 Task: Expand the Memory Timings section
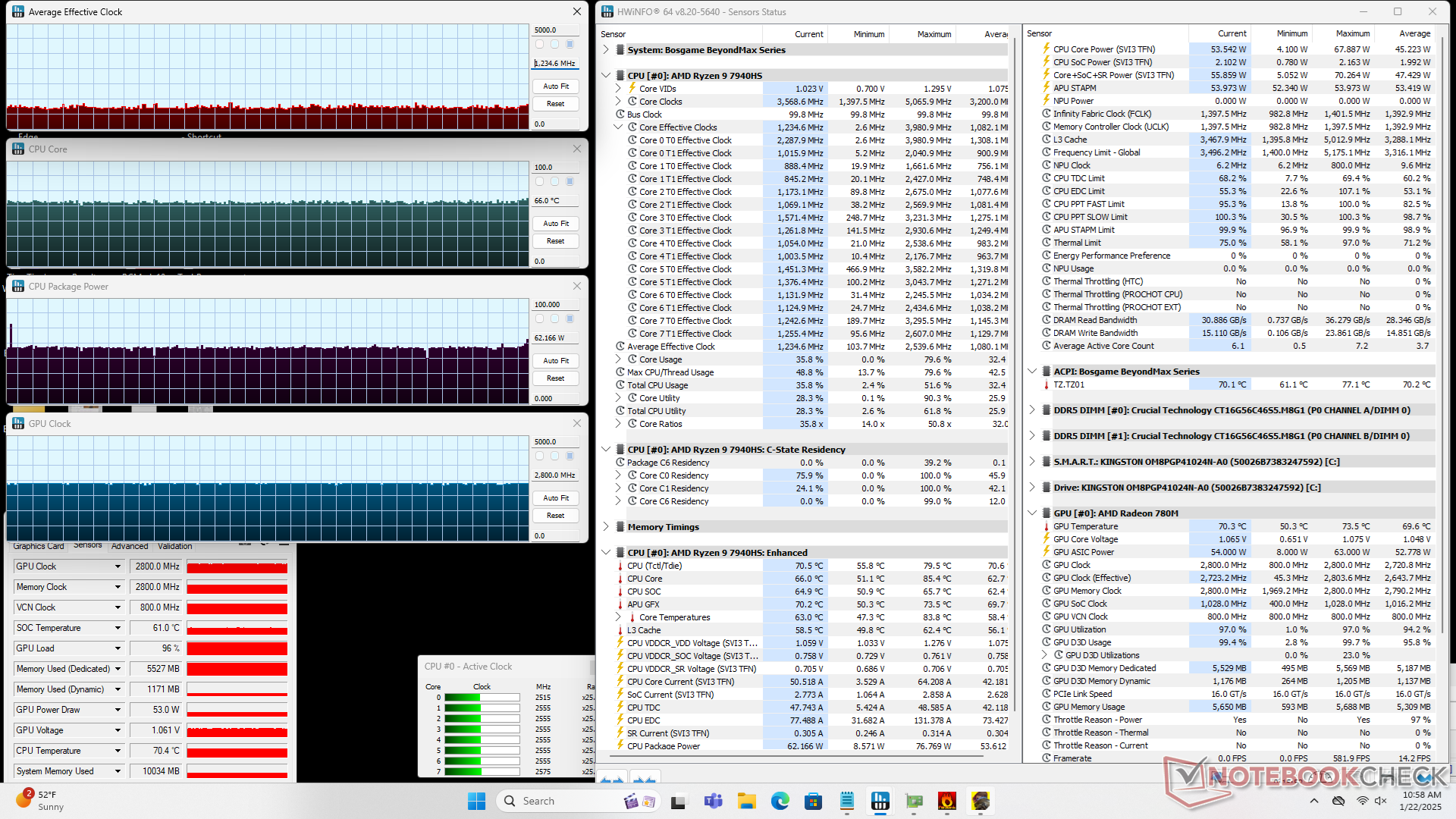click(606, 527)
